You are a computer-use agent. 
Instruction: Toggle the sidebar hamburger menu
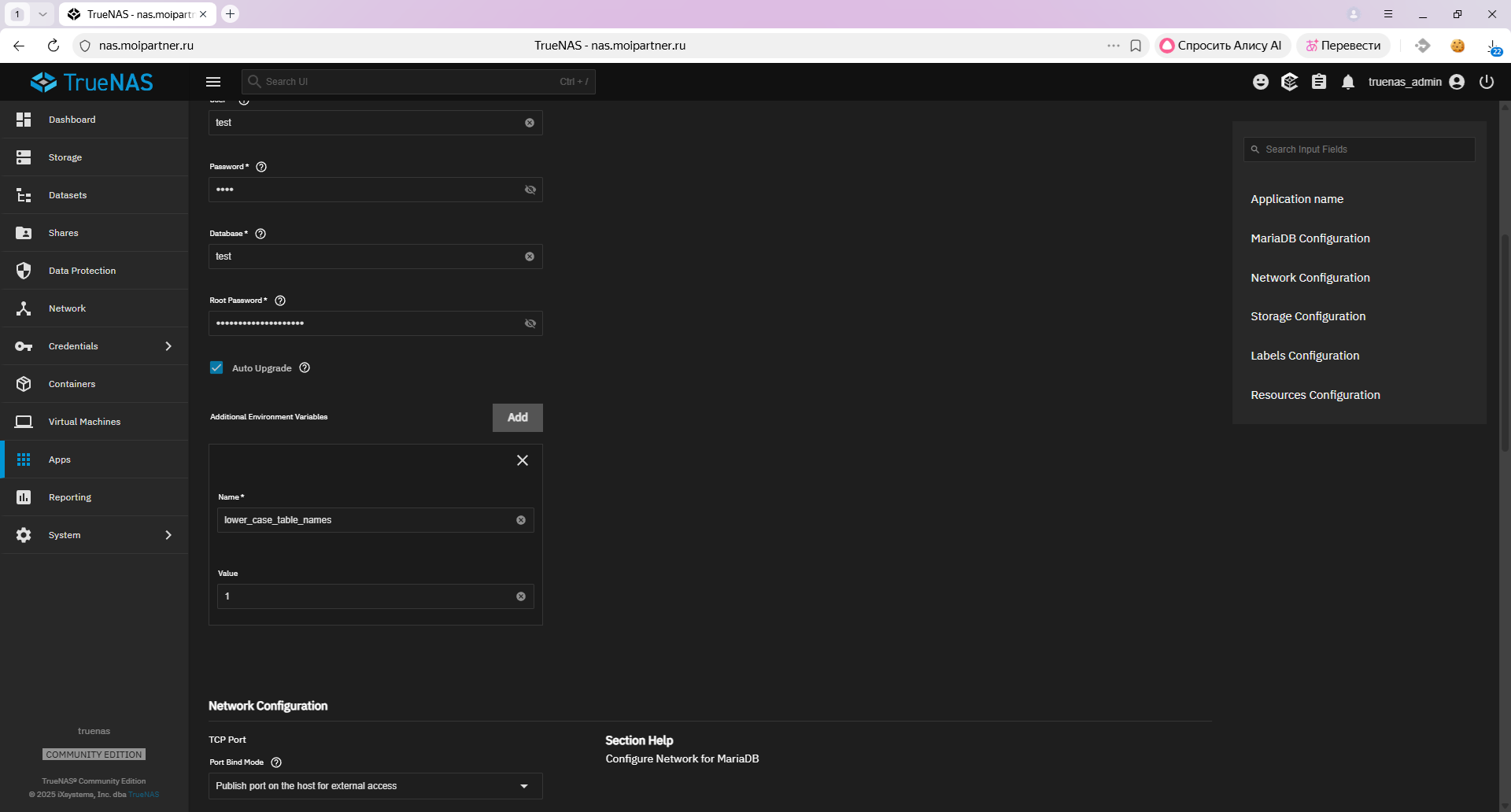(x=212, y=82)
